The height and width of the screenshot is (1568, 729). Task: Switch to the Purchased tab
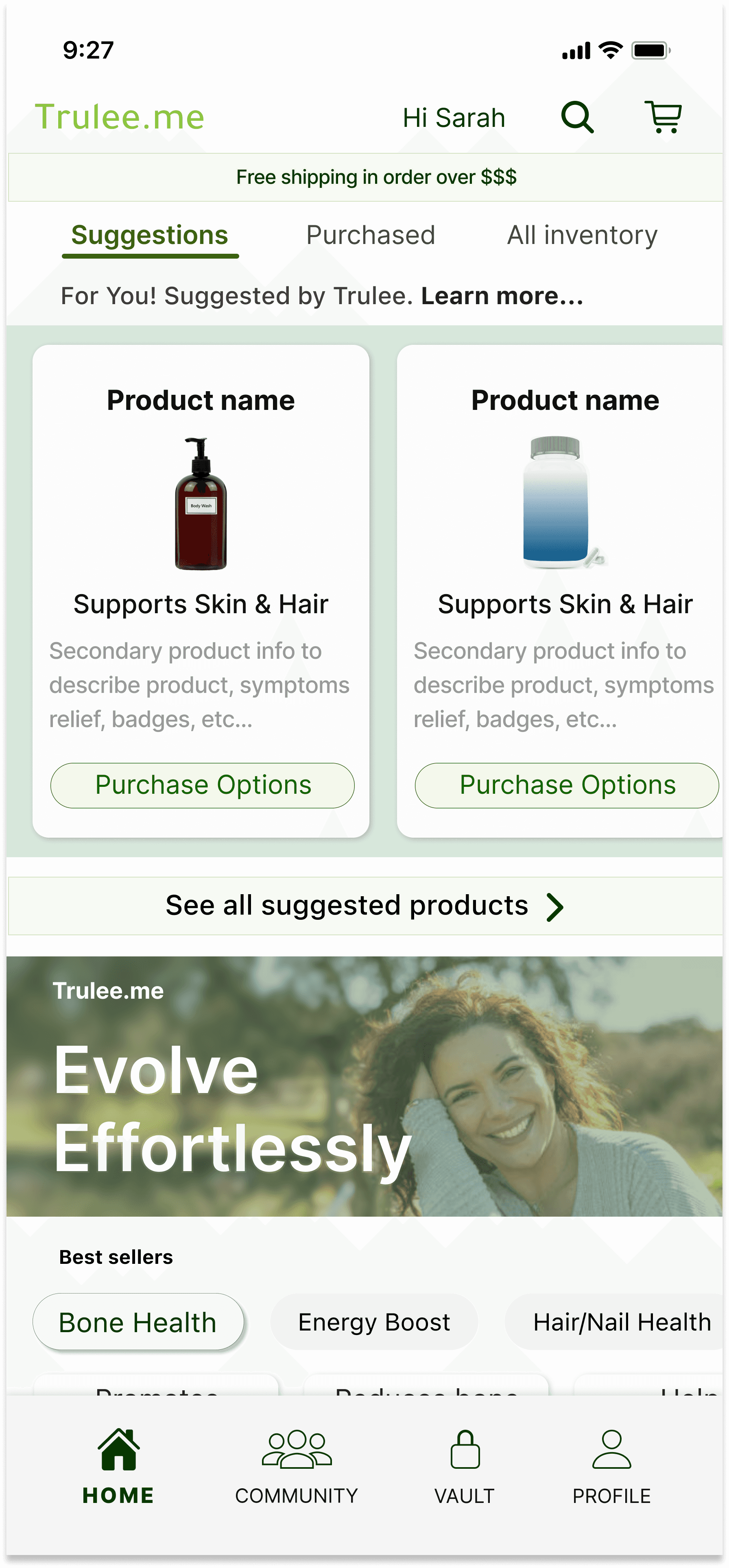point(370,235)
